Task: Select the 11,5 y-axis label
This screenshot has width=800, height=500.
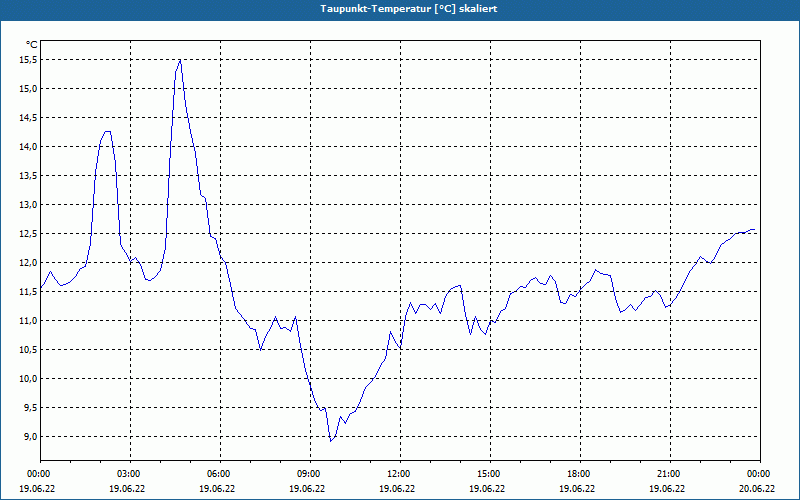Action: pos(29,292)
